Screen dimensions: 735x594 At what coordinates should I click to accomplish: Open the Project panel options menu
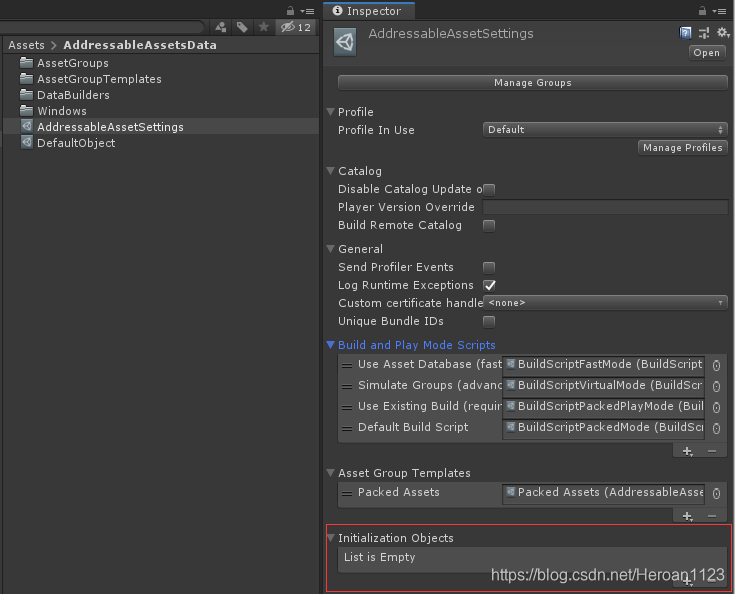point(308,11)
